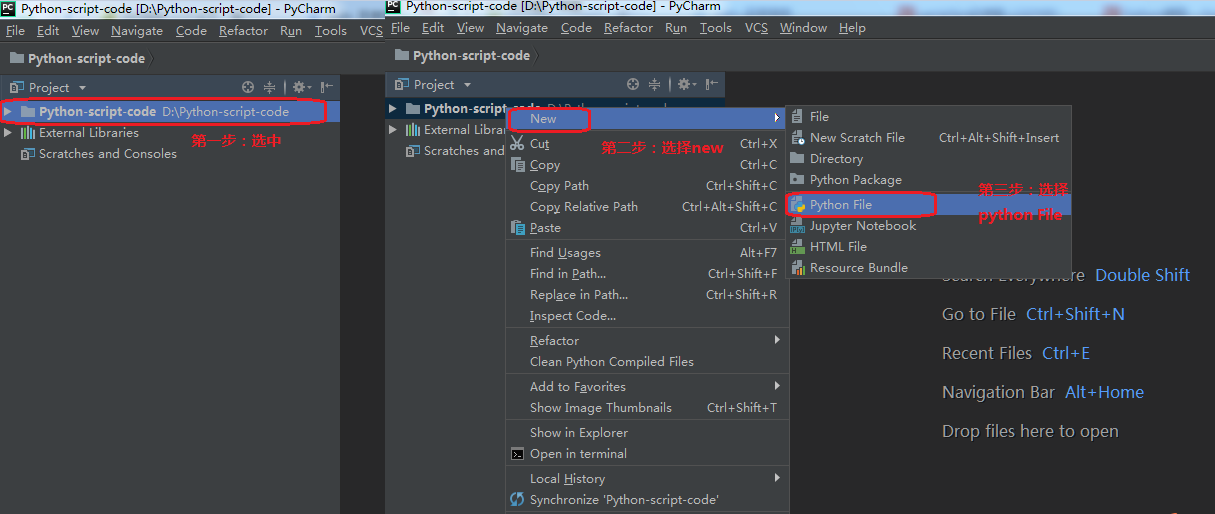Click 'Drop files here to open' text
The width and height of the screenshot is (1215, 514).
[x=1030, y=431]
